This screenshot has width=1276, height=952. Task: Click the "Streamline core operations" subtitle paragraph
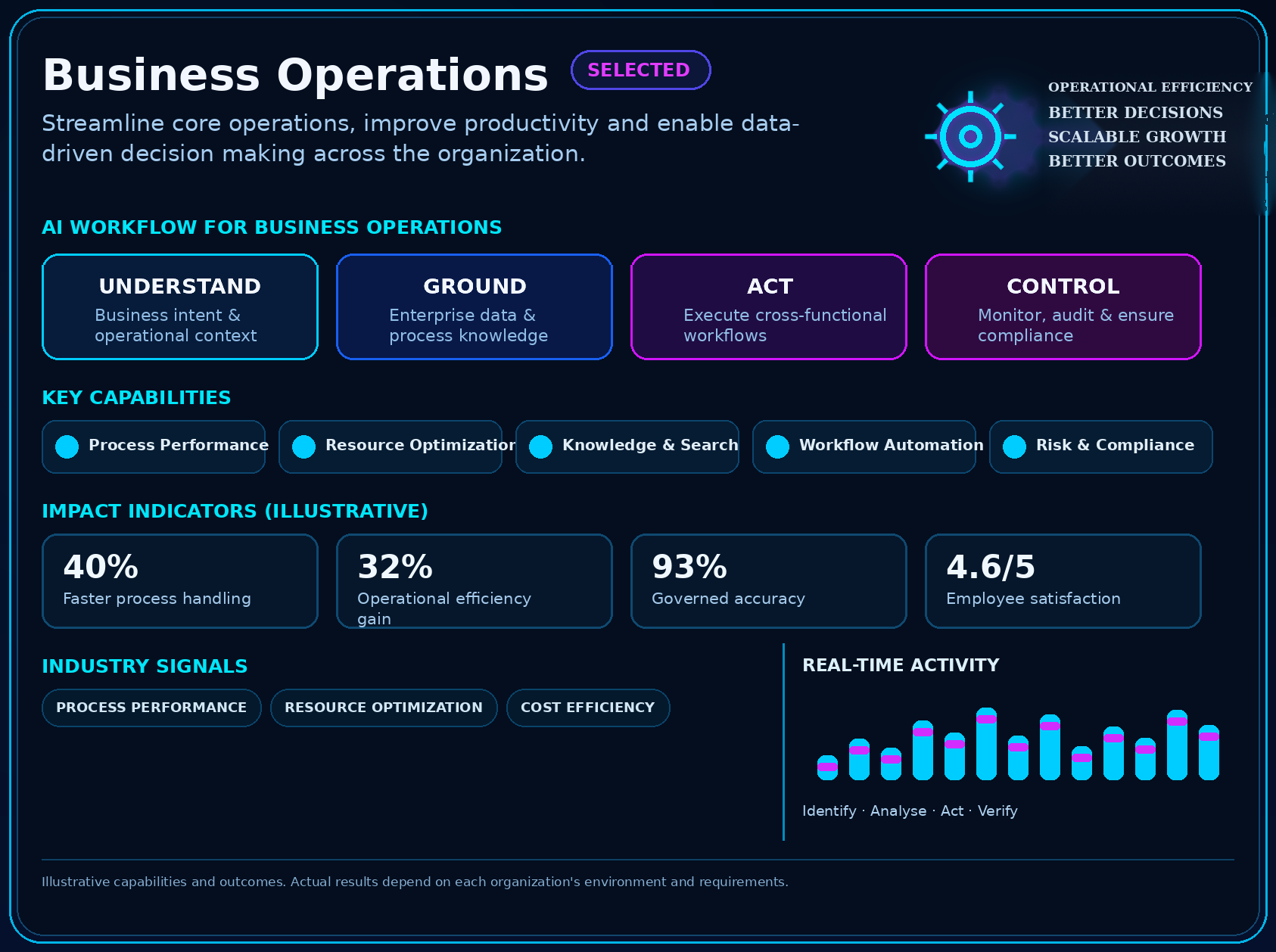pos(421,138)
